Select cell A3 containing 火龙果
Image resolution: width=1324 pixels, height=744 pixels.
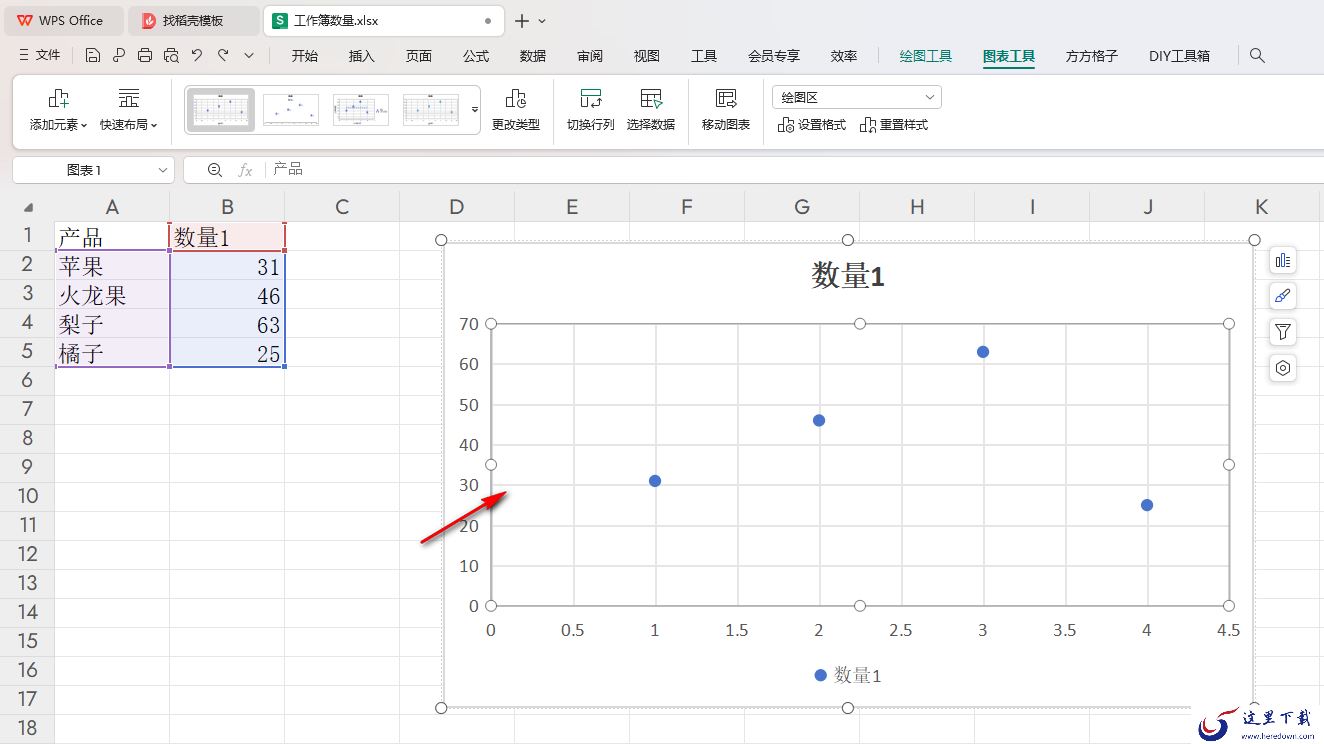pos(112,295)
